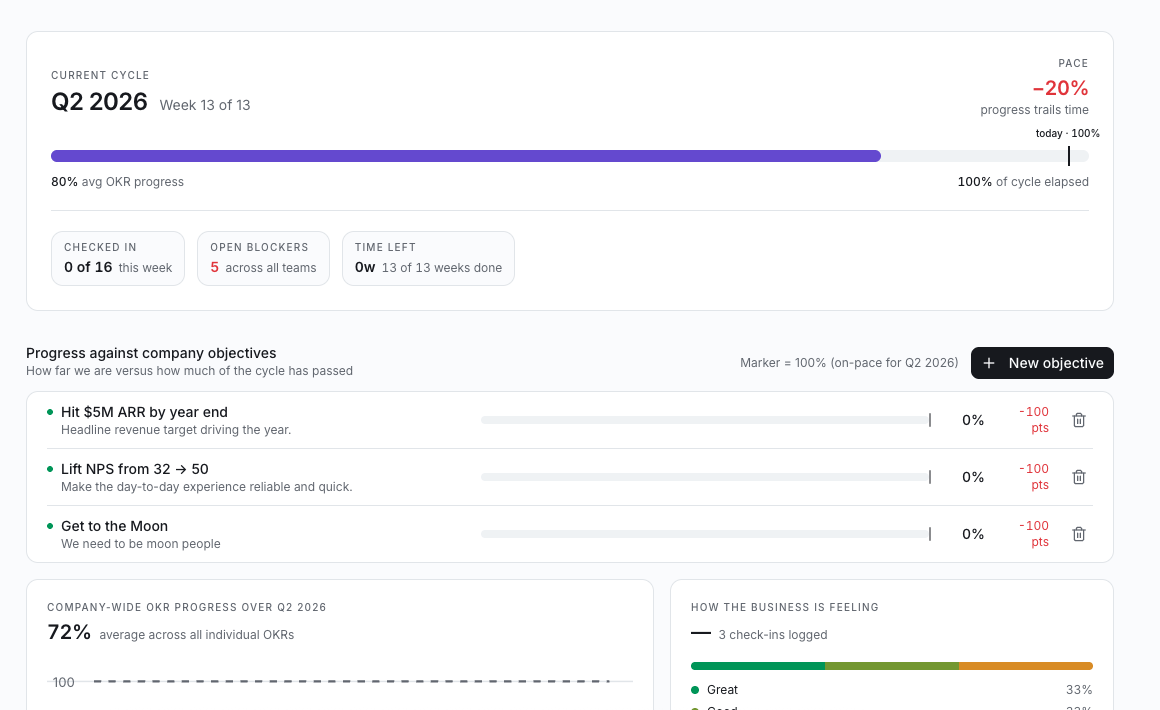Click the New objective button

(x=1042, y=363)
